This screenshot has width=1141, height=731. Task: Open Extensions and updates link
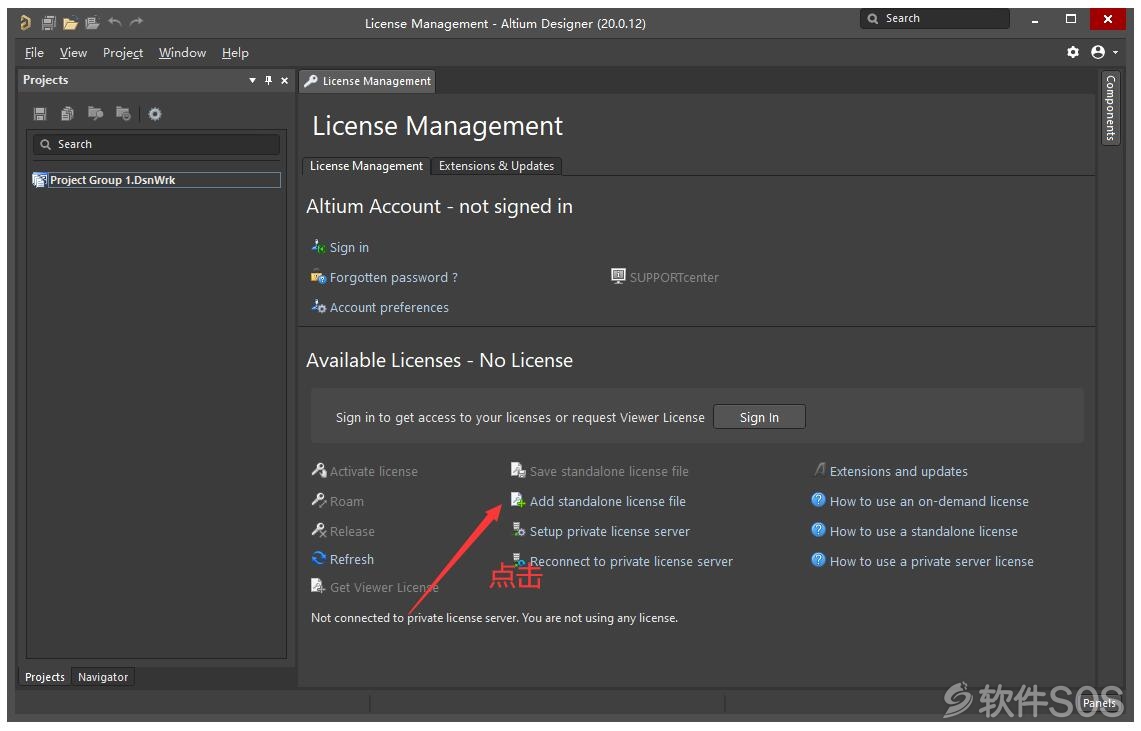point(899,471)
